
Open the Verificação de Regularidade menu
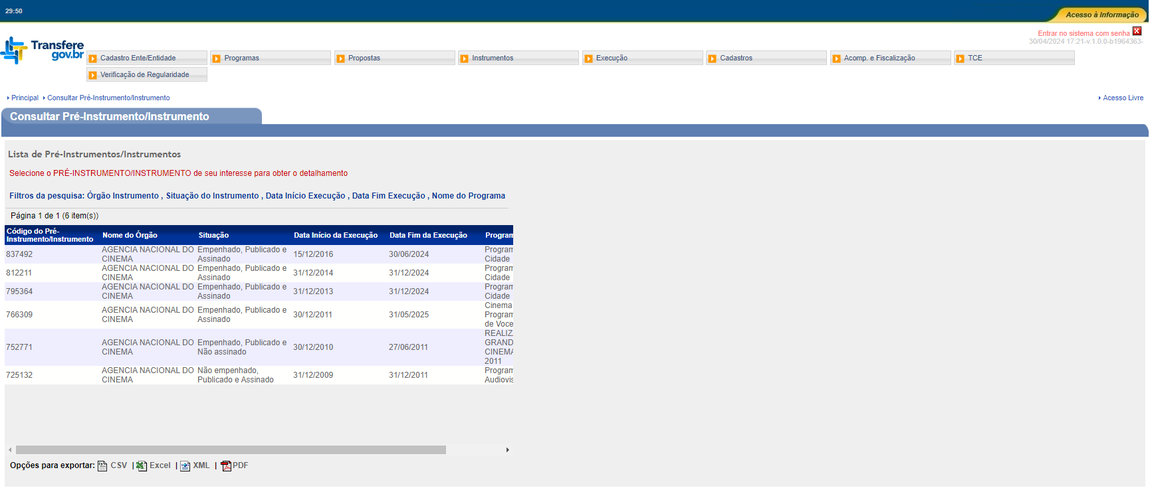point(144,75)
